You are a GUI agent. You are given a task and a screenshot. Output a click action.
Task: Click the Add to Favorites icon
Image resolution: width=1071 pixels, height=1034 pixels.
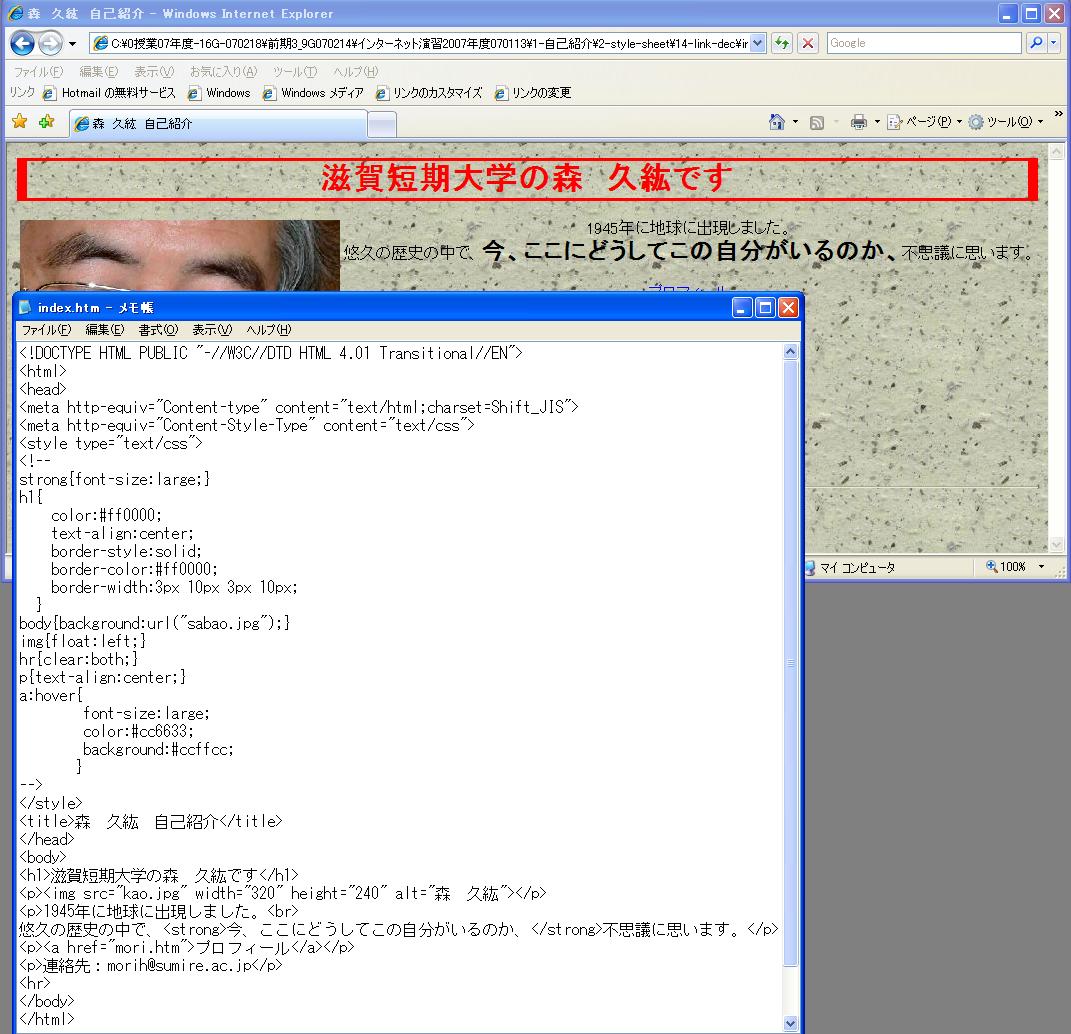point(46,122)
